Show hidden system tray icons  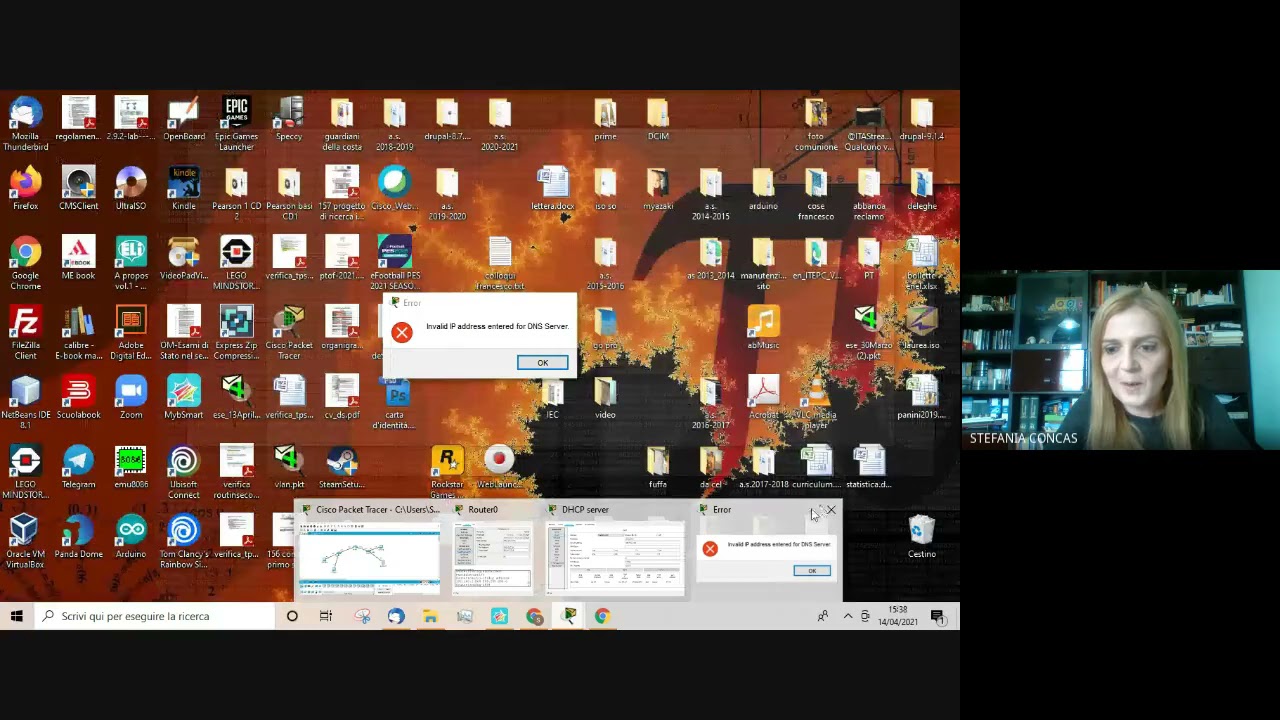pyautogui.click(x=848, y=616)
